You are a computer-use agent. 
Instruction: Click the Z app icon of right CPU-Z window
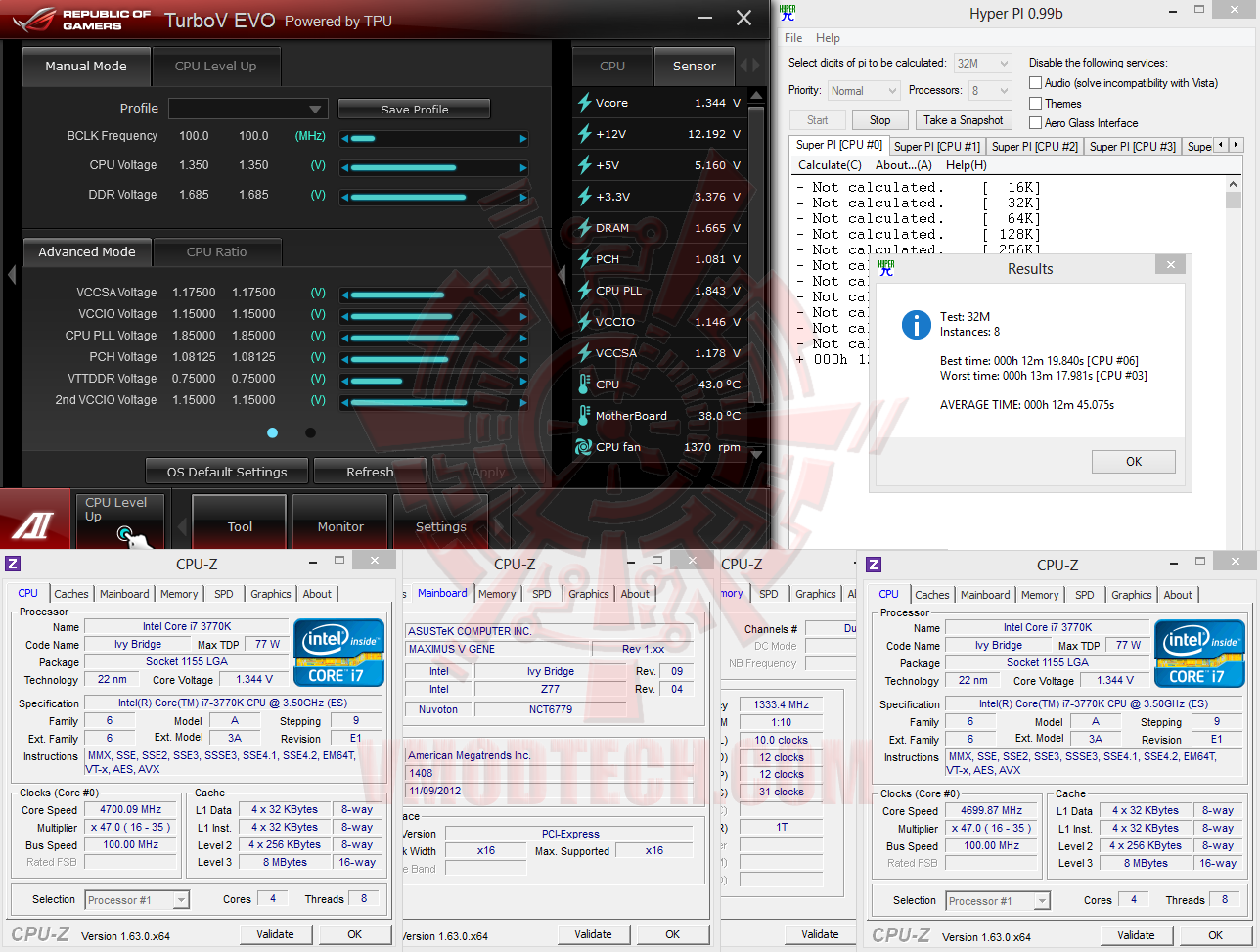pyautogui.click(x=874, y=565)
